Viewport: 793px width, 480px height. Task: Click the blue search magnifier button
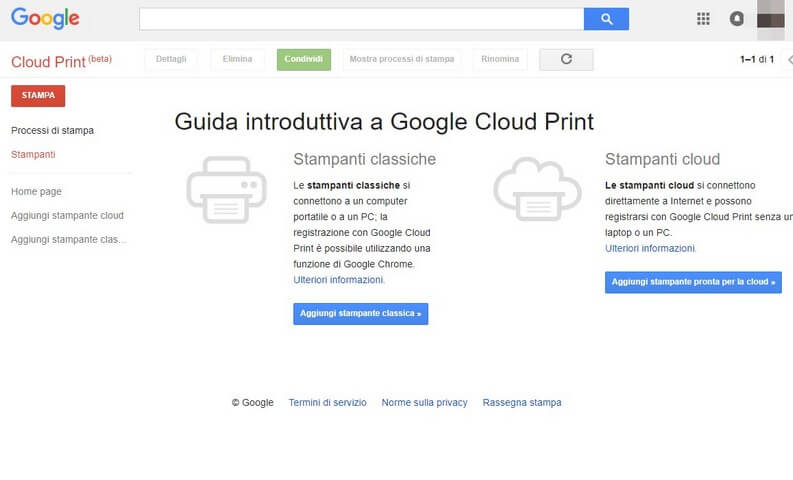click(x=606, y=19)
